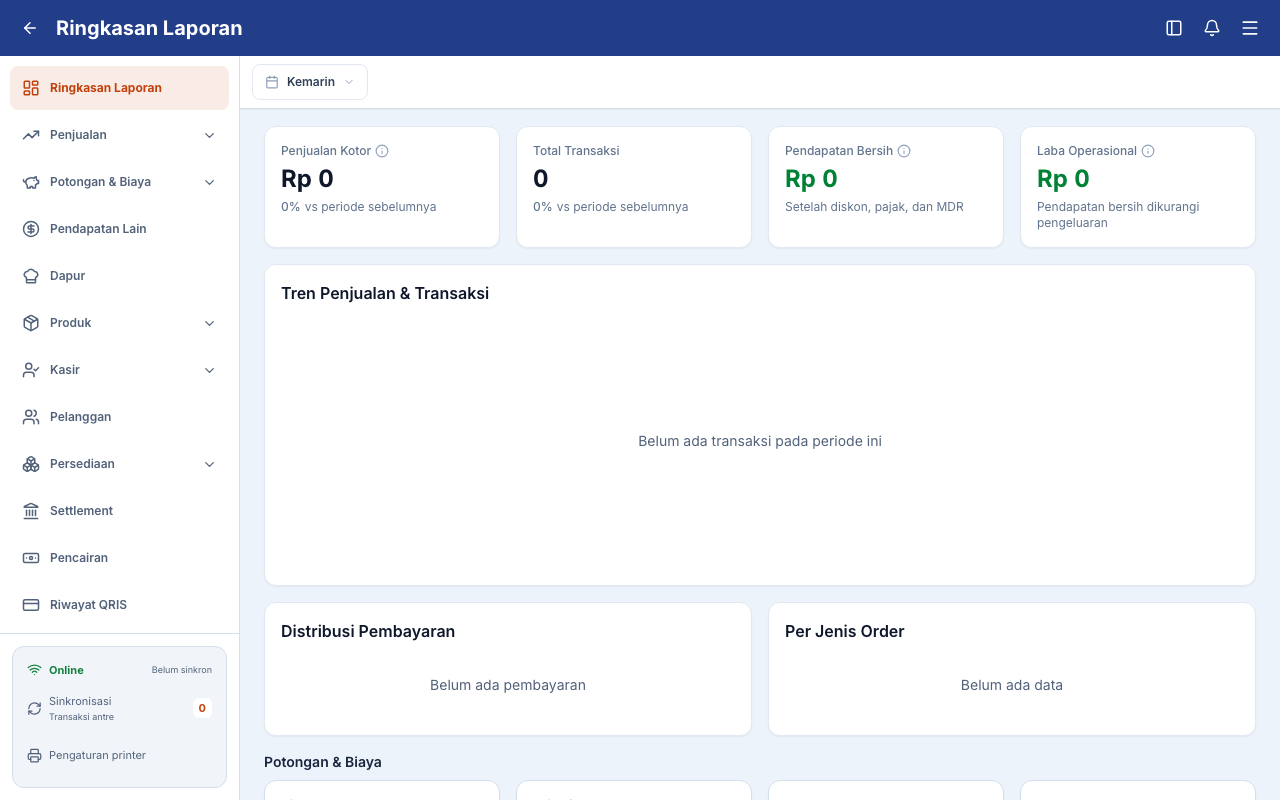Viewport: 1280px width, 800px height.
Task: Click the Sinkronisasi refresh icon
Action: click(34, 708)
